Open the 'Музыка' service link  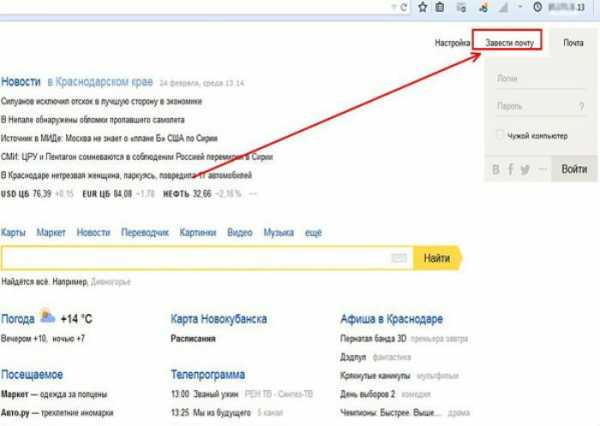[x=279, y=233]
